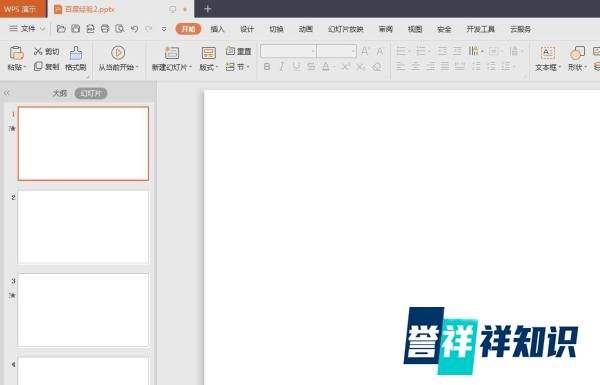Align text left
Viewport: 600px width, 385px height.
(401, 67)
